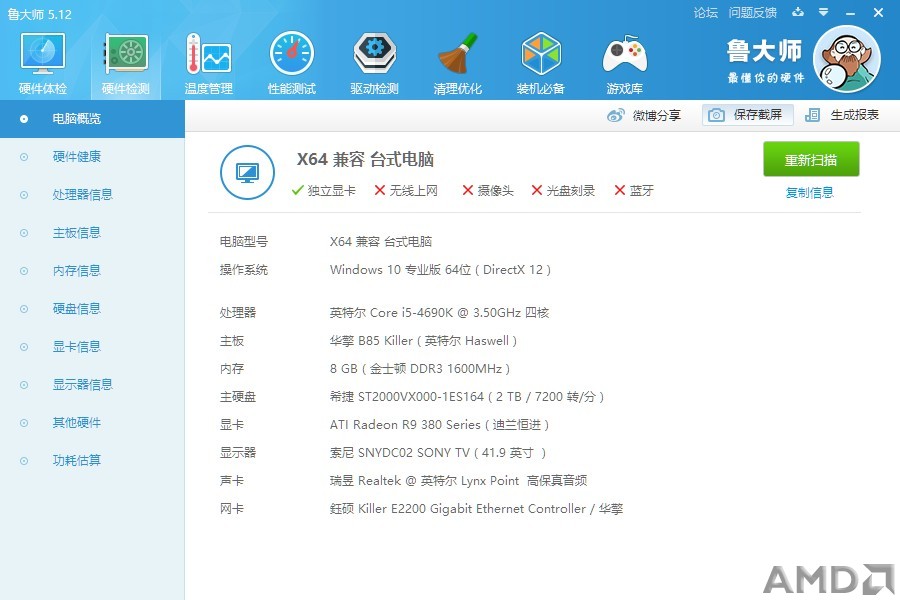Click the 瑞昱 Realtek sound card text

(x=458, y=481)
